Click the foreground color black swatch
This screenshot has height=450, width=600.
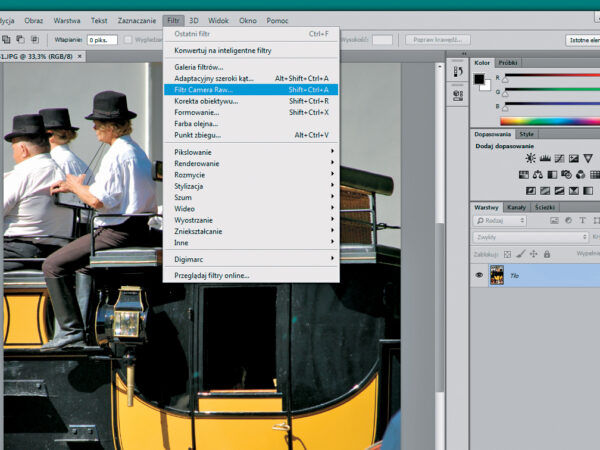tap(479, 78)
